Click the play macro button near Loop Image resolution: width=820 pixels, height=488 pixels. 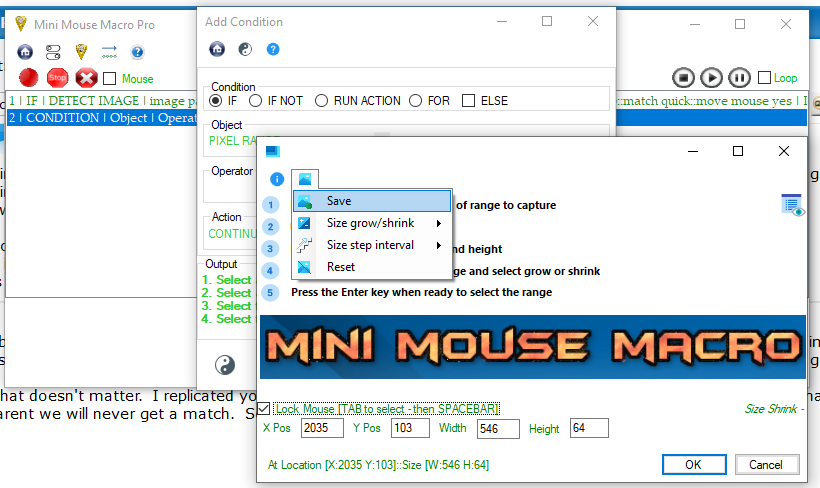(x=711, y=78)
